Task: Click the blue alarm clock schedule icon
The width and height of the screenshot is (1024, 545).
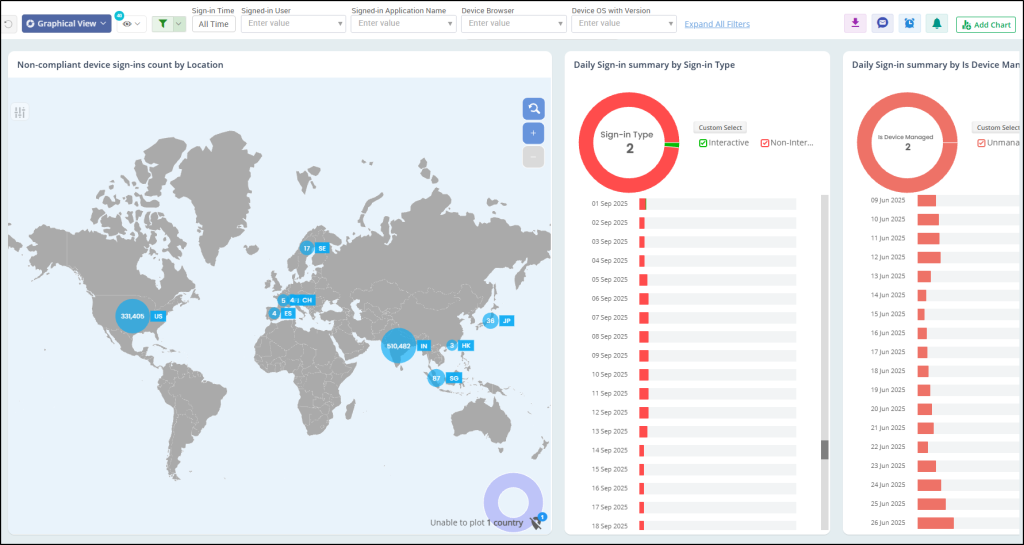Action: tap(910, 23)
